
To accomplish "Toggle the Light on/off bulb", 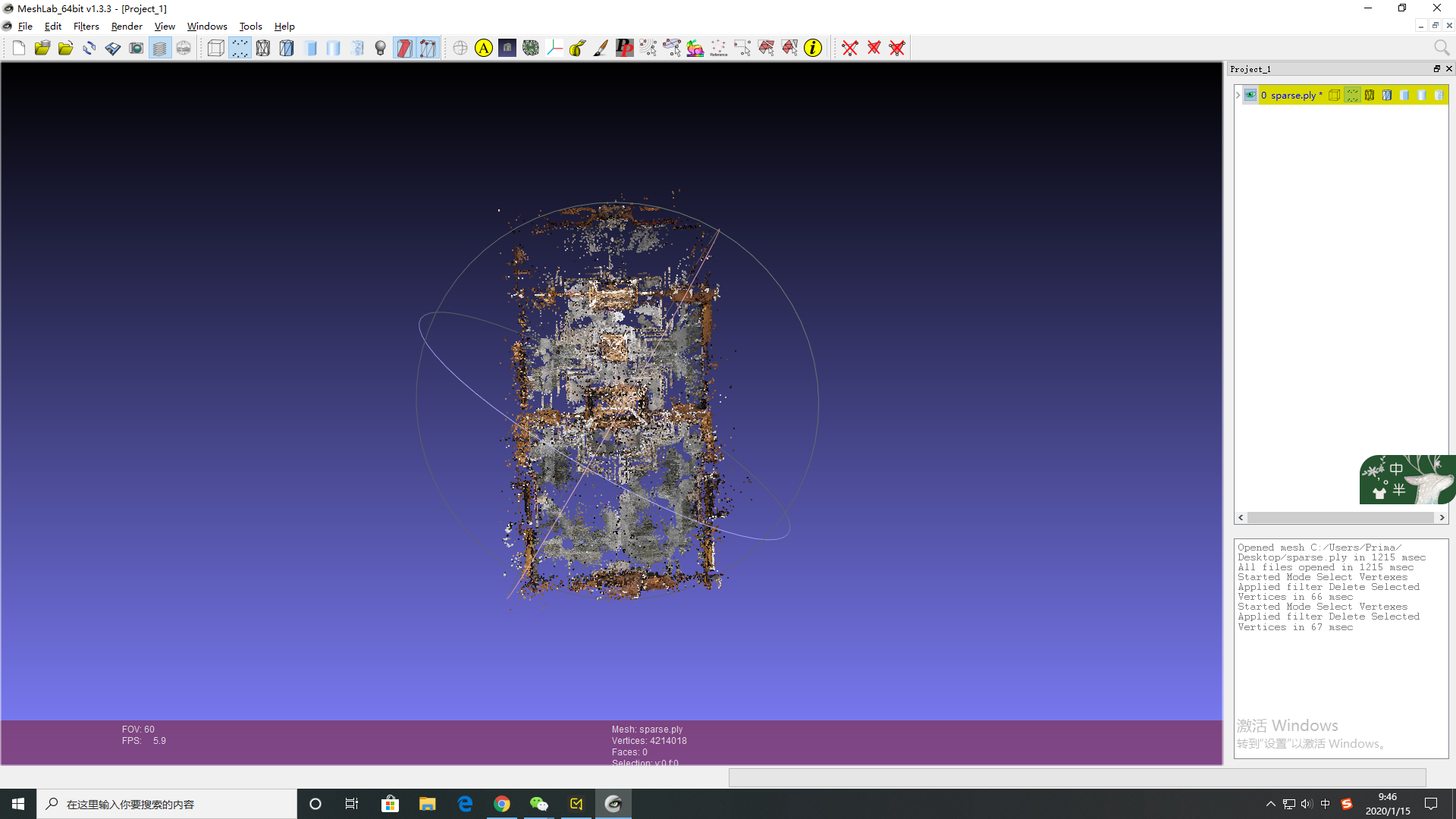I will pyautogui.click(x=381, y=49).
